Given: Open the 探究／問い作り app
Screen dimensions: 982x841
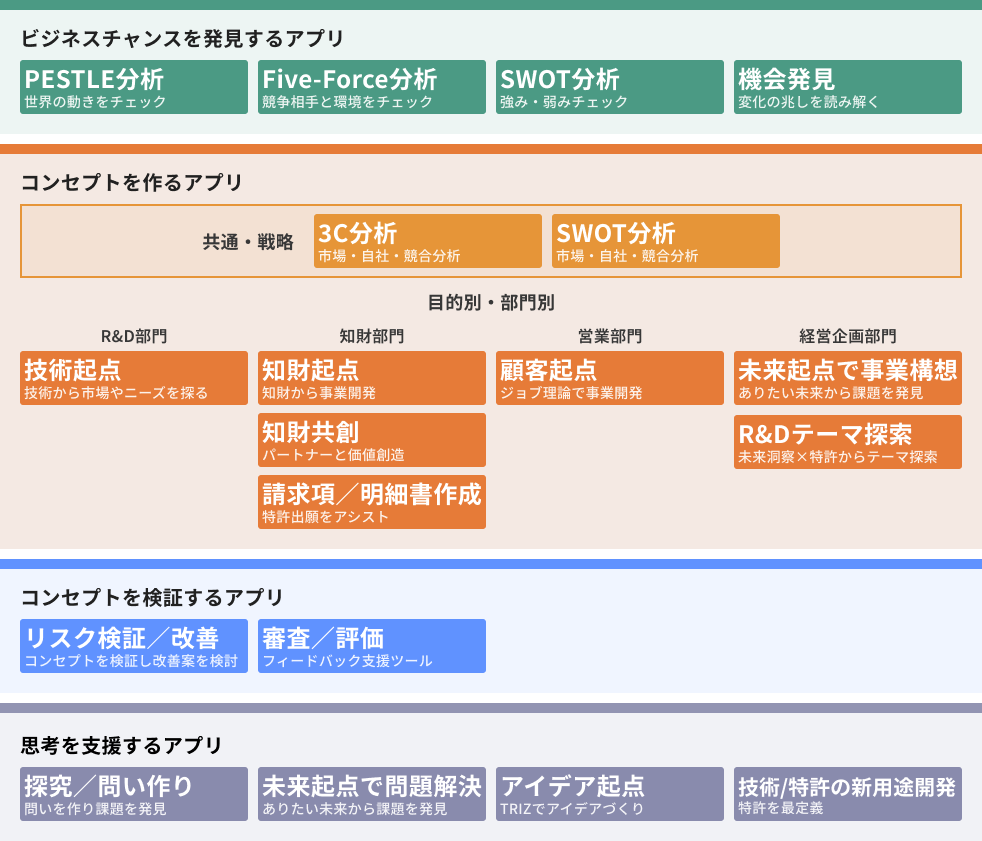Looking at the screenshot, I should pyautogui.click(x=134, y=794).
